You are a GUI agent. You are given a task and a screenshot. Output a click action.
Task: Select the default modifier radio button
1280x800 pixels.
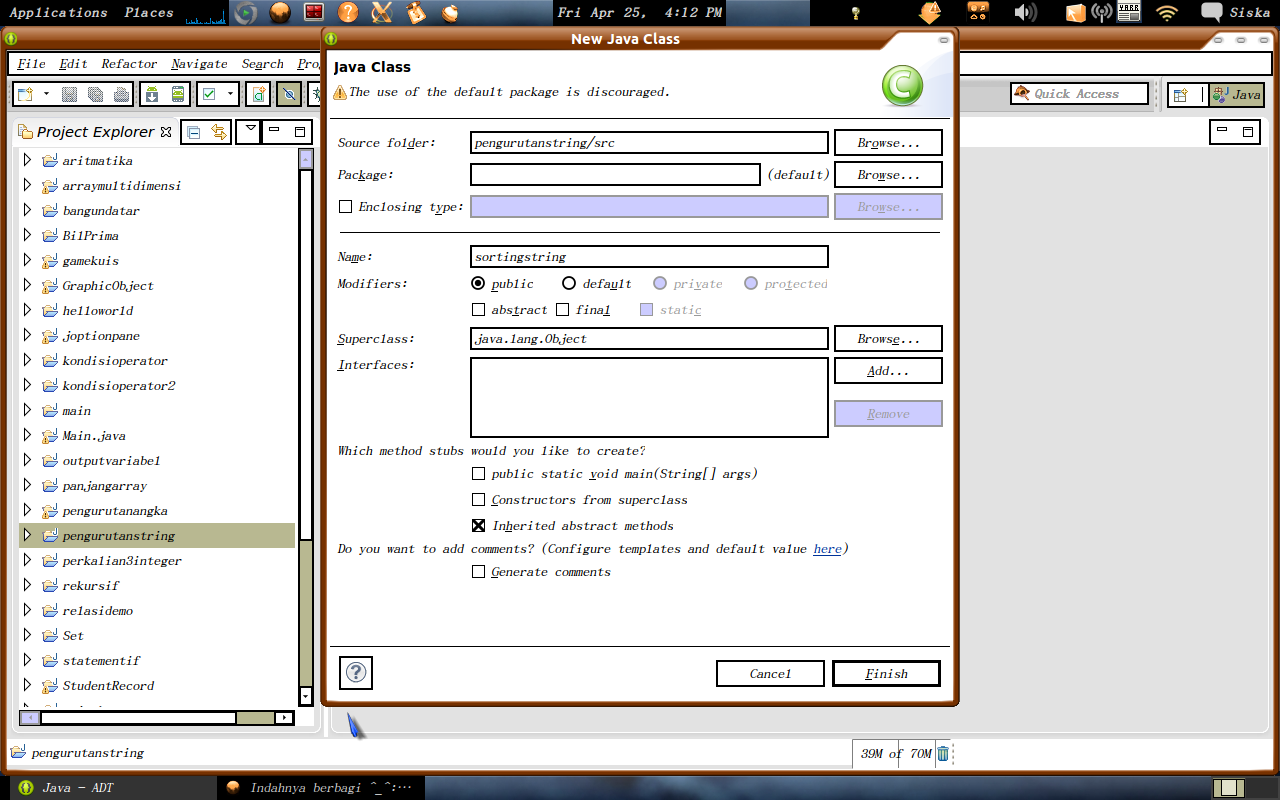click(568, 283)
